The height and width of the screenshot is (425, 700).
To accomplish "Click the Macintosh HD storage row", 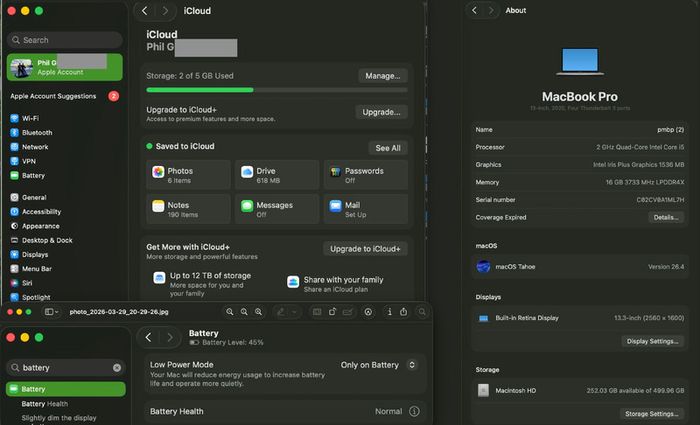I will 580,391.
